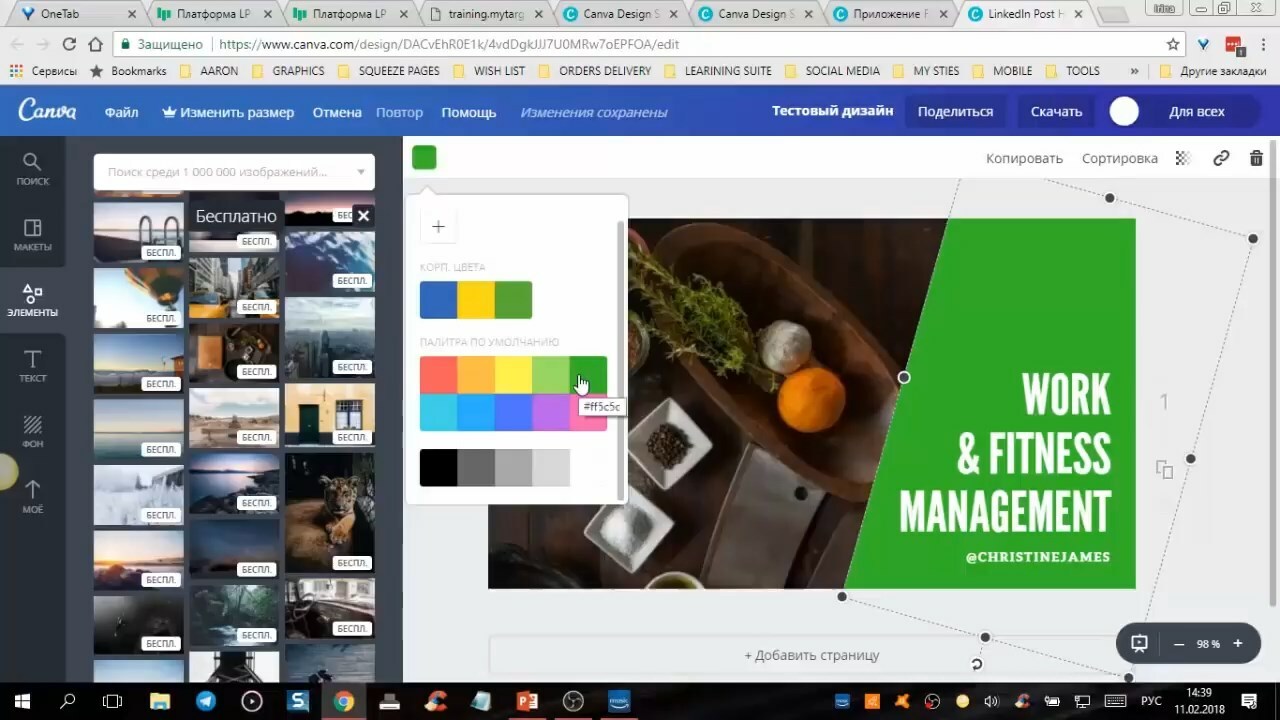
Task: Open the Сортировка arrange dropdown
Action: (1120, 158)
